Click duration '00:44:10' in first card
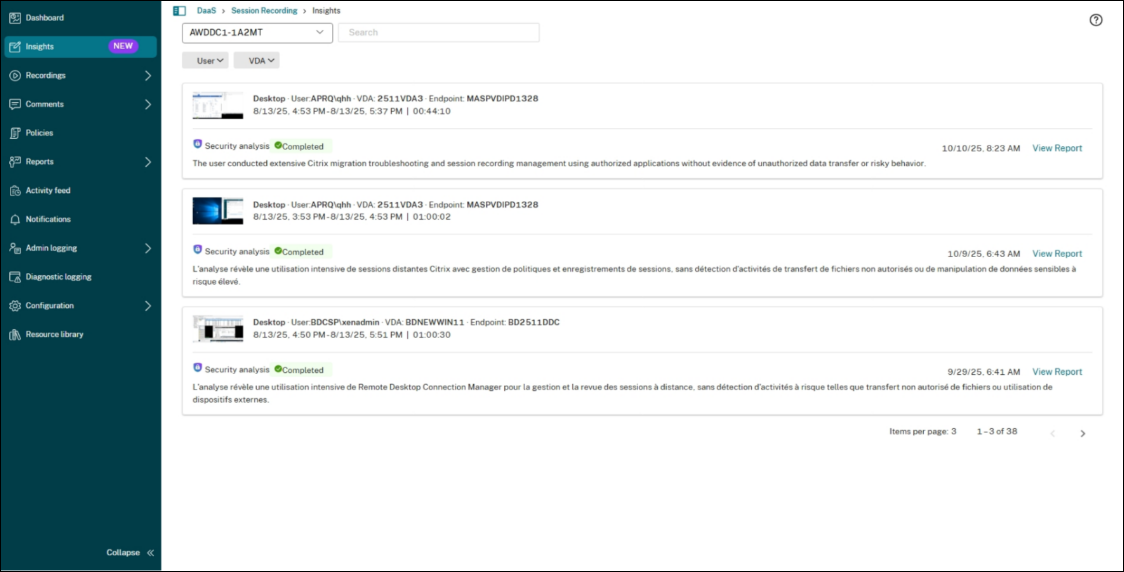Screen dimensions: 1124x572 point(432,111)
